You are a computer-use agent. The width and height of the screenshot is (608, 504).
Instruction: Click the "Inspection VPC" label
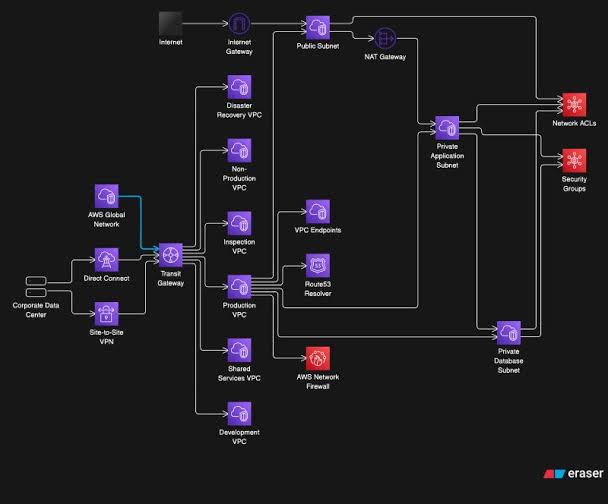click(239, 247)
